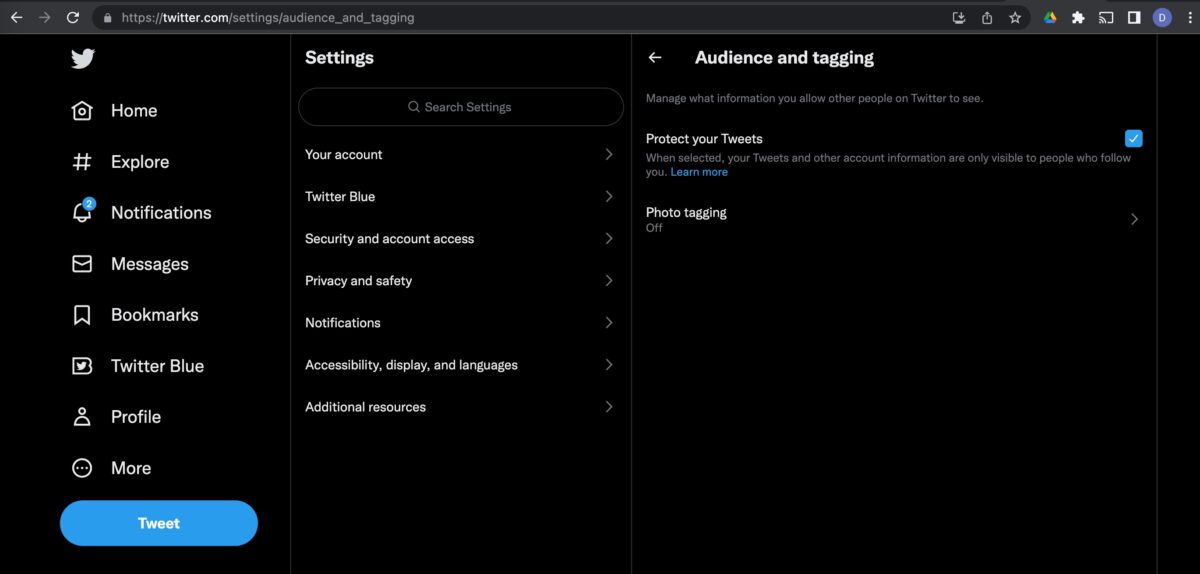Open the Learn more link
The height and width of the screenshot is (574, 1200).
(699, 172)
